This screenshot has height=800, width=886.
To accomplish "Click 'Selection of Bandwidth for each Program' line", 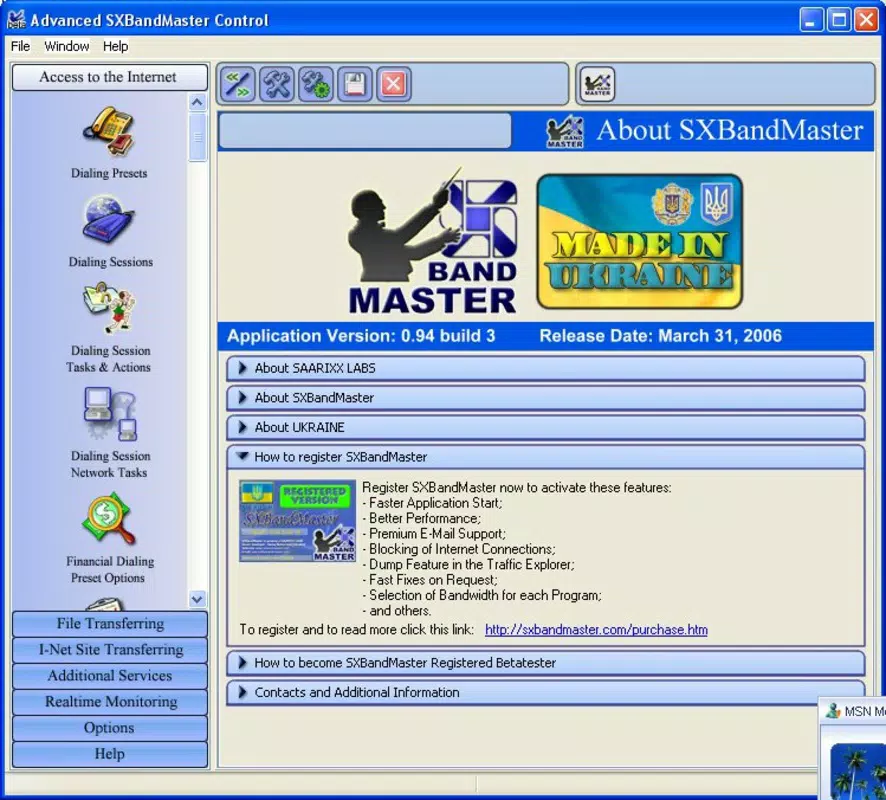I will coord(482,595).
